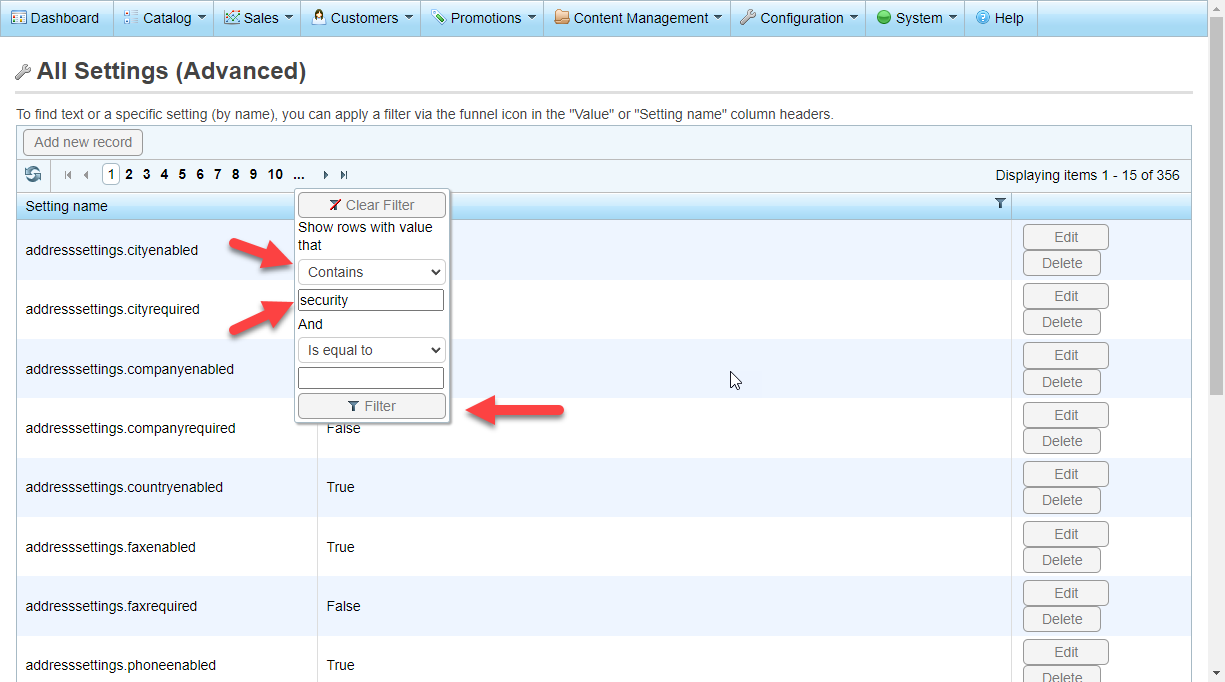Expand the Catalog dropdown menu

tap(165, 18)
